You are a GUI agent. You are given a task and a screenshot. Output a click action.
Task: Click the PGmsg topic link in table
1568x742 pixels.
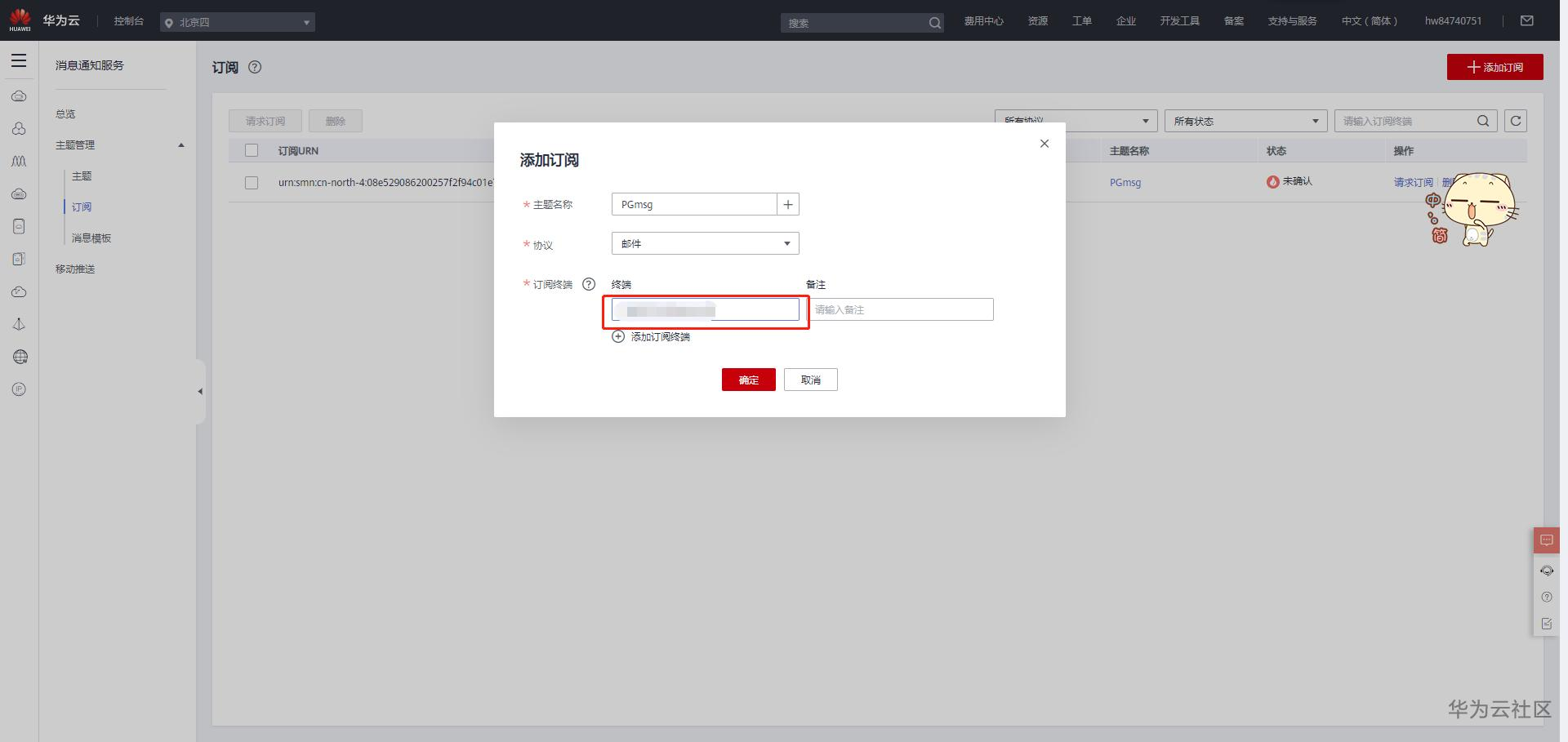tap(1125, 183)
